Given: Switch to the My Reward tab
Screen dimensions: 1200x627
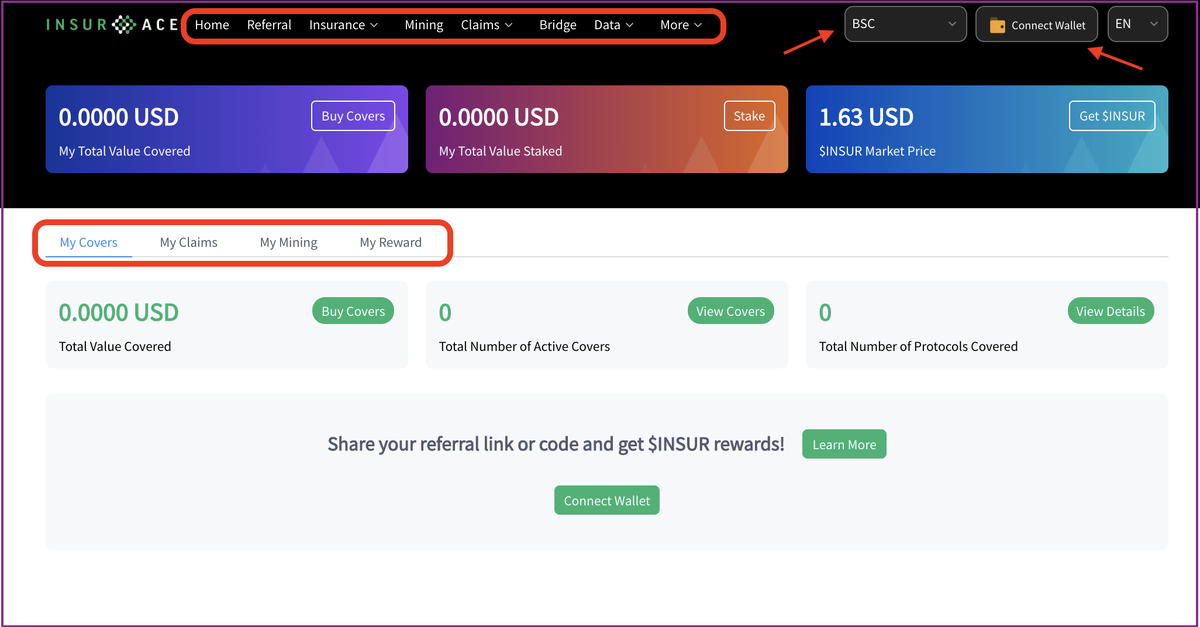Looking at the screenshot, I should coord(391,242).
